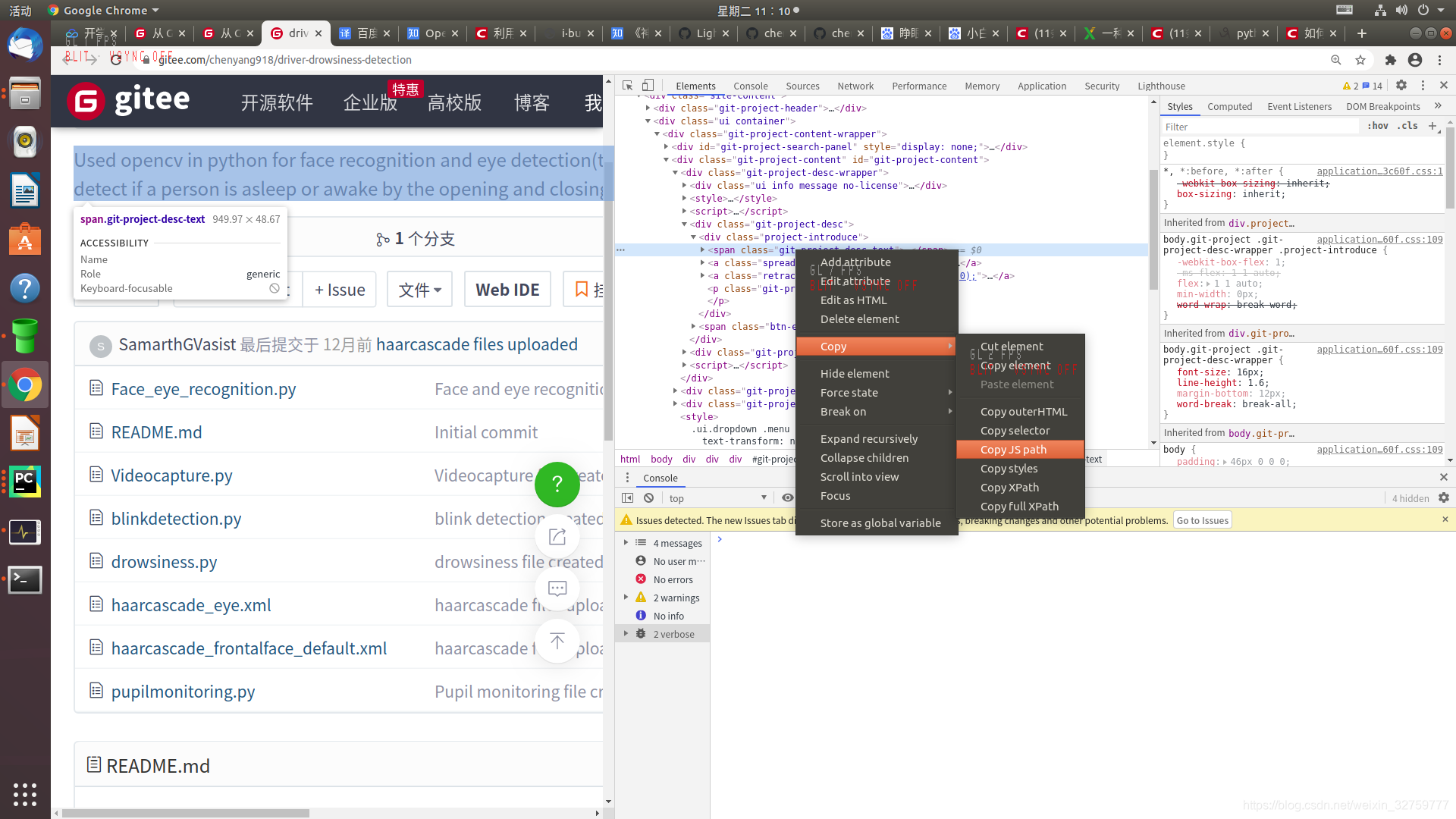Screen dimensions: 1456x819
Task: Dismiss the issues detected banner
Action: click(1445, 519)
